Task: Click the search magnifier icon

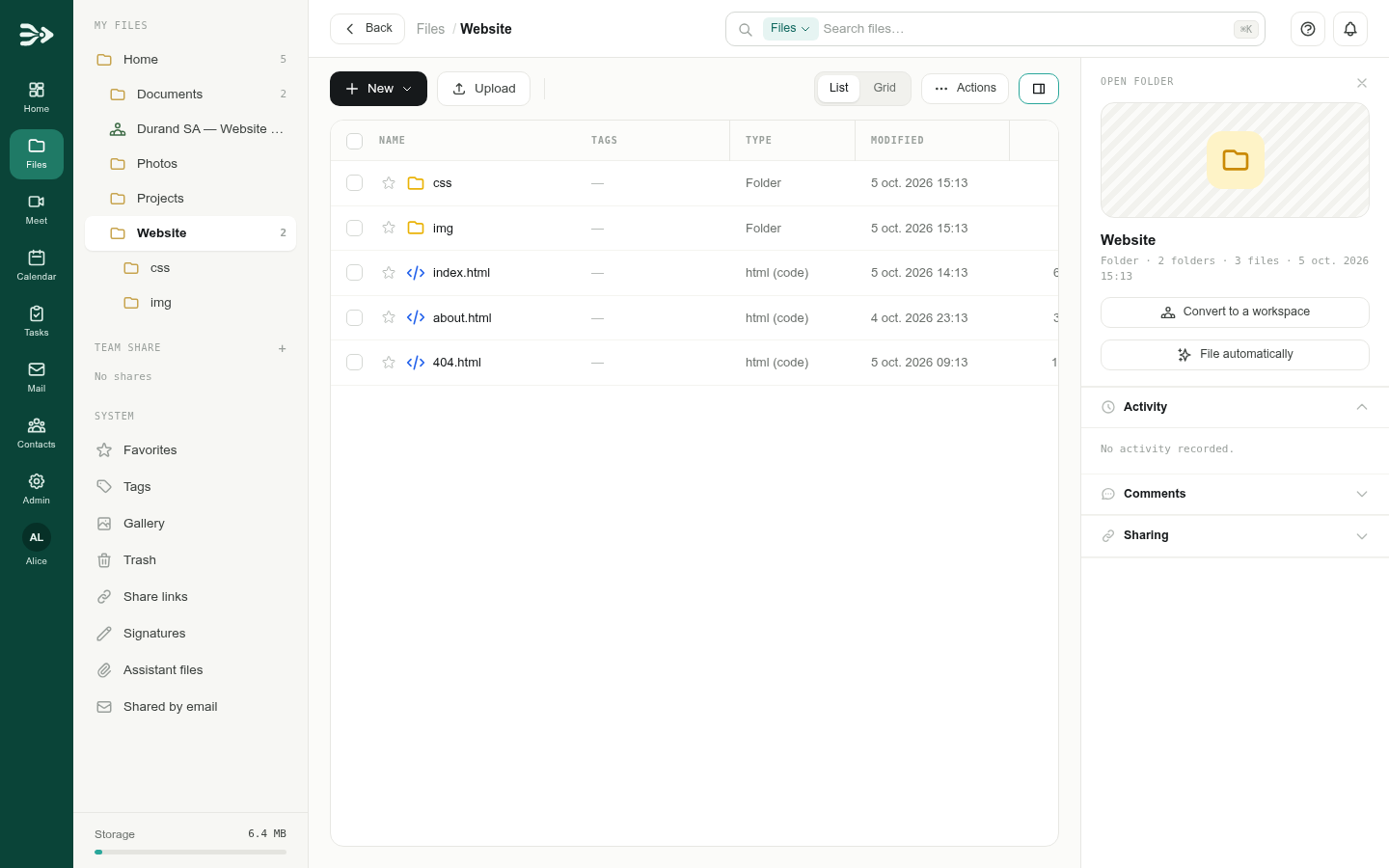Action: (746, 30)
